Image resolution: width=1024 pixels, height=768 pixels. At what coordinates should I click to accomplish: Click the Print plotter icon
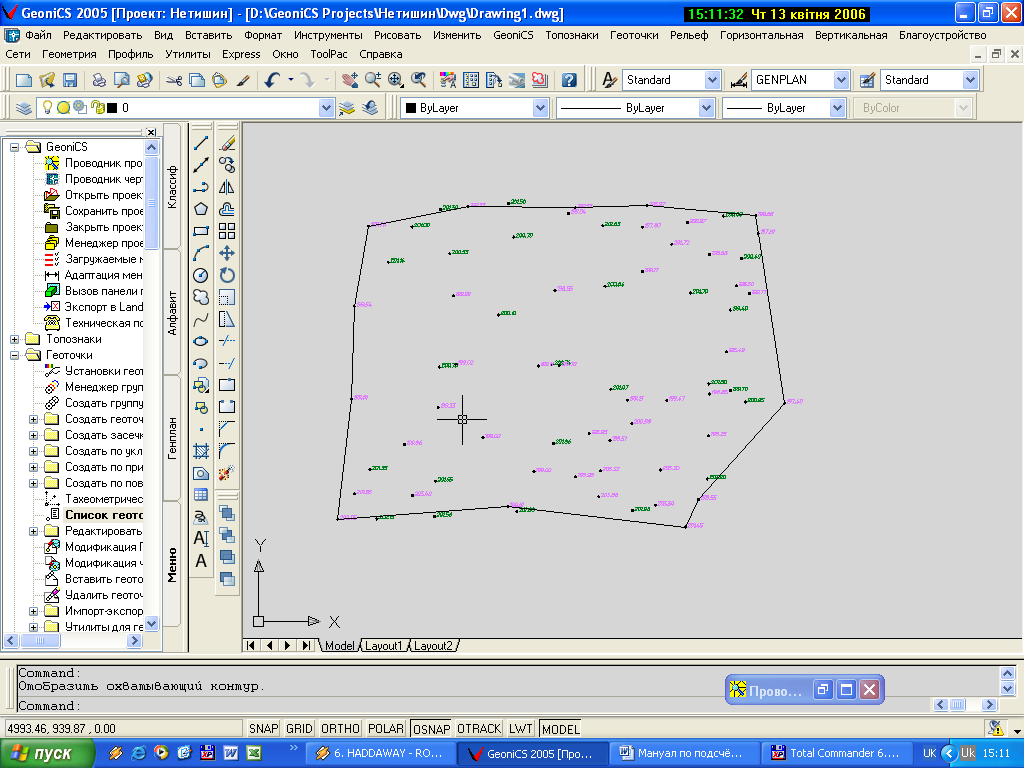(99, 80)
